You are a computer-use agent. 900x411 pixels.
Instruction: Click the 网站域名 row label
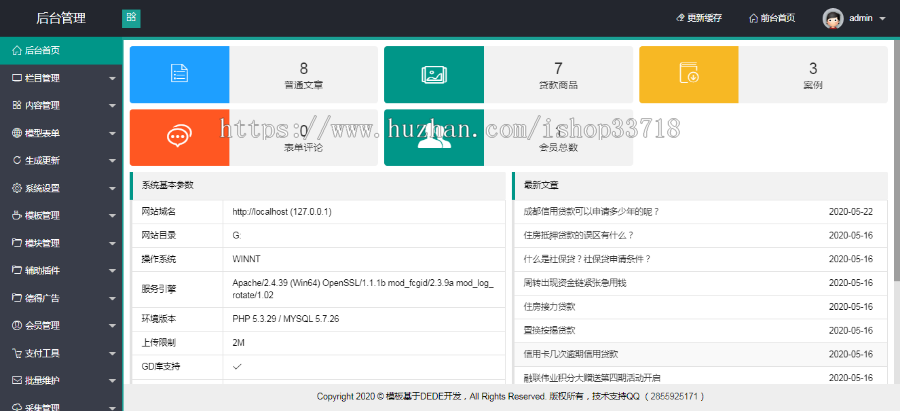(x=158, y=212)
